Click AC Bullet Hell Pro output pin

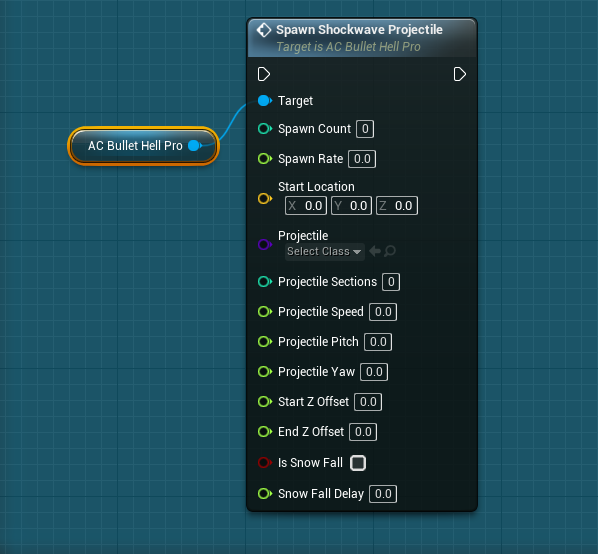pos(195,146)
